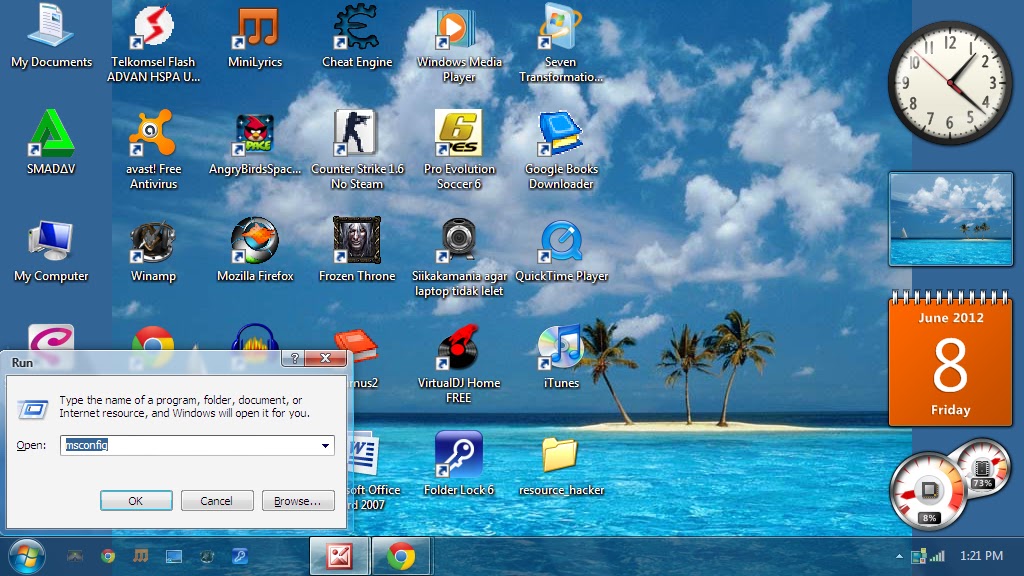1024x576 pixels.
Task: Launch SMADAV antivirus icon
Action: tap(51, 142)
